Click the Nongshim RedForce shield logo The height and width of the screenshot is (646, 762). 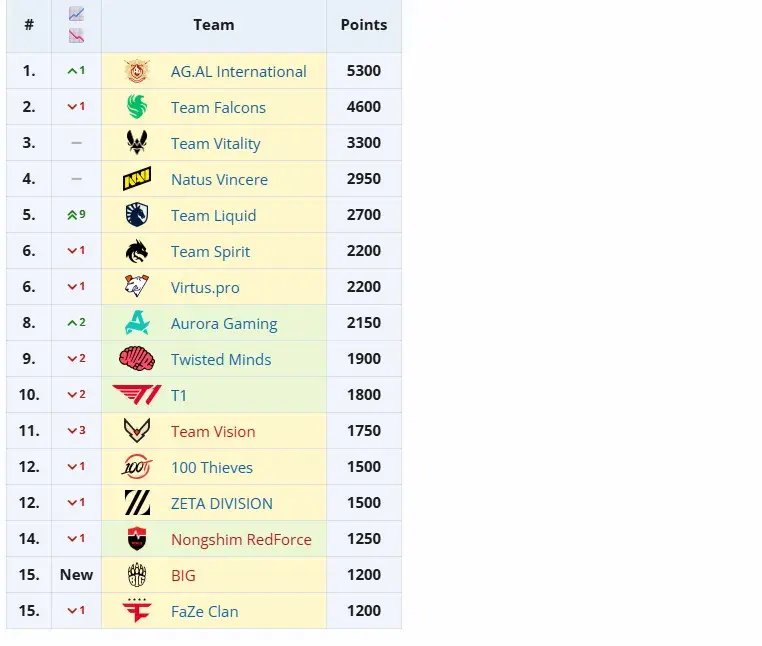click(x=137, y=539)
